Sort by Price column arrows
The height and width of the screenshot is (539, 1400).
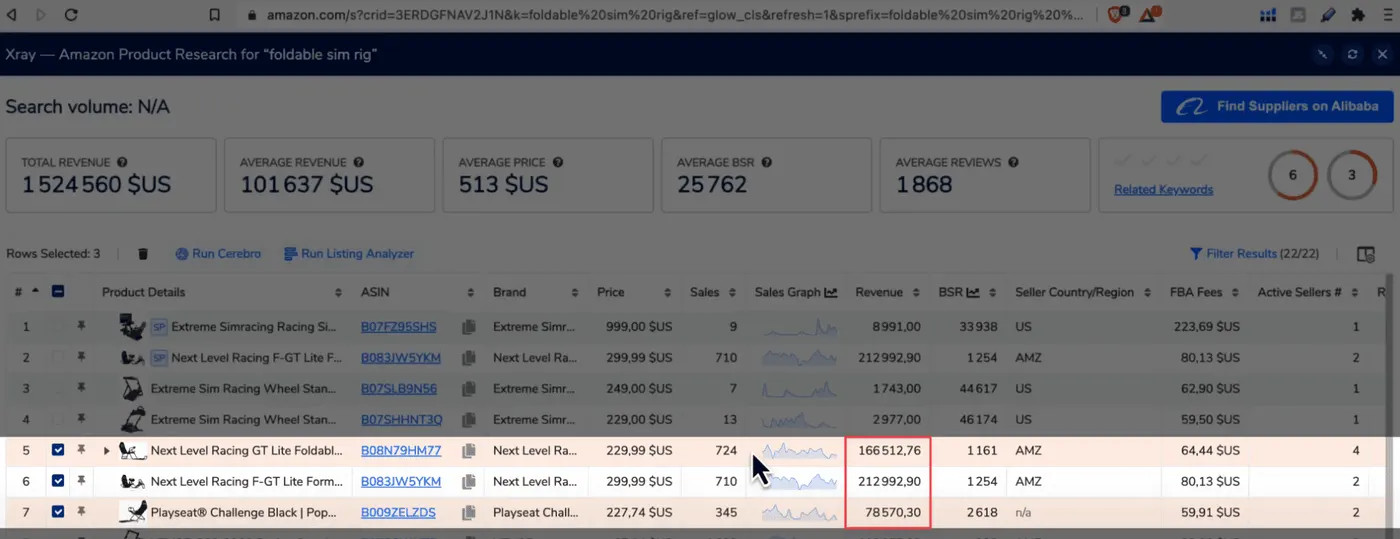pyautogui.click(x=667, y=293)
